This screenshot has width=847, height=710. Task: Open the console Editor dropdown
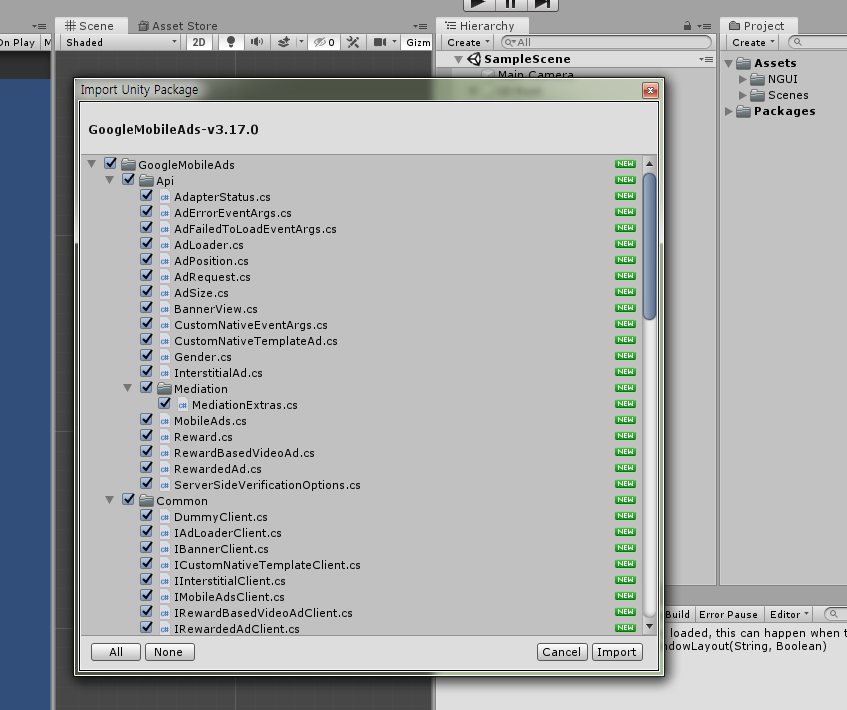[789, 614]
